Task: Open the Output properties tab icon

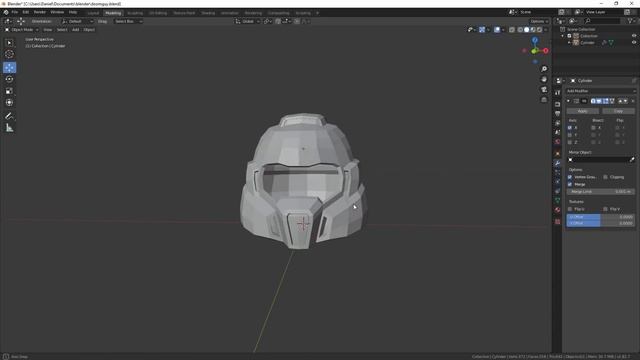Action: click(558, 114)
